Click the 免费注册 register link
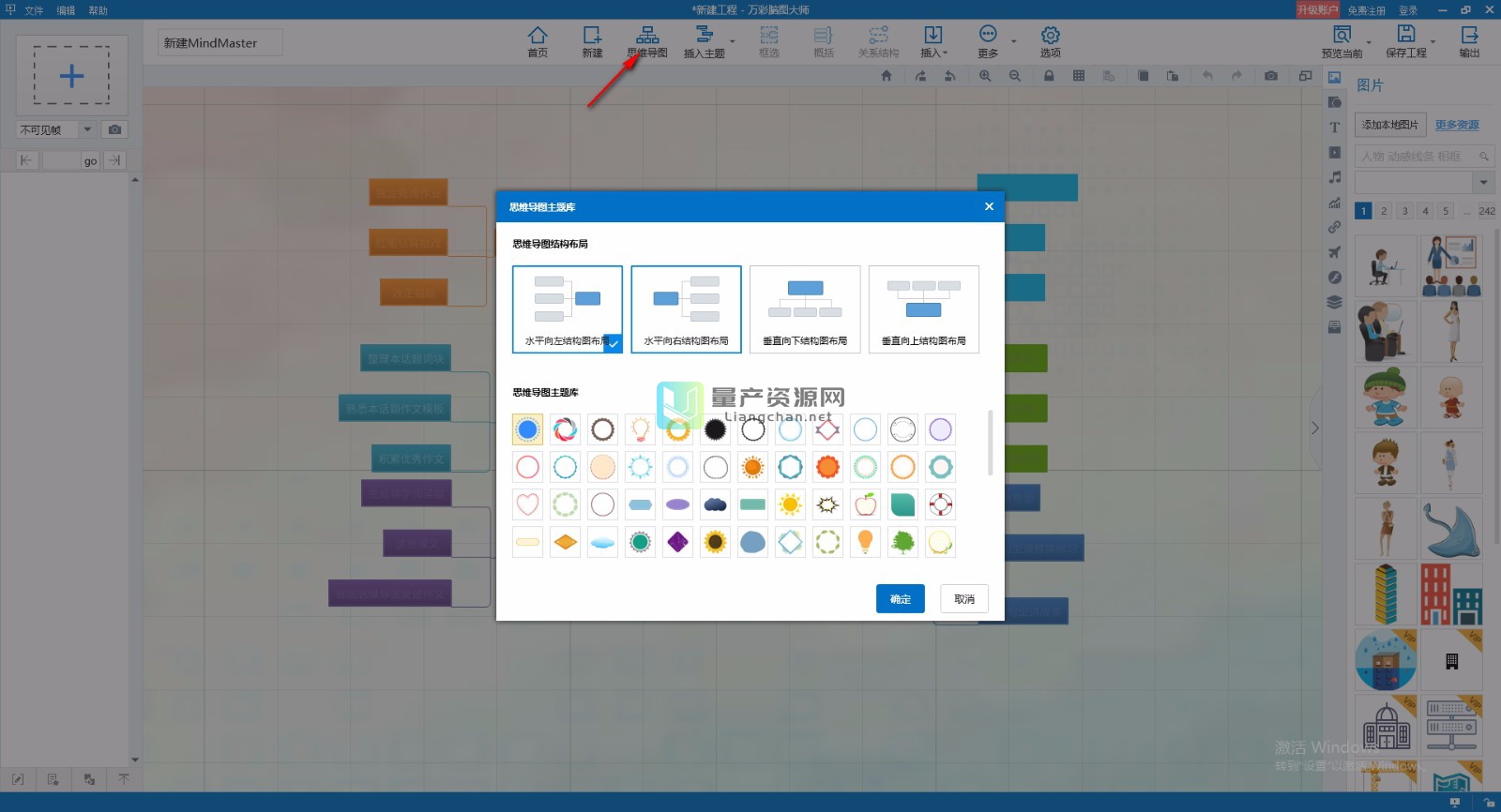 (x=1367, y=10)
